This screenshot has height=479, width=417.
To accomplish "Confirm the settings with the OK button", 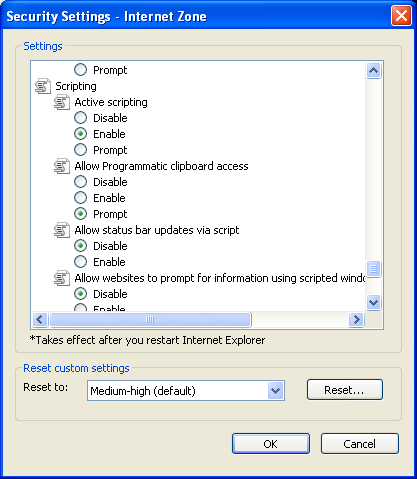I will pos(271,444).
